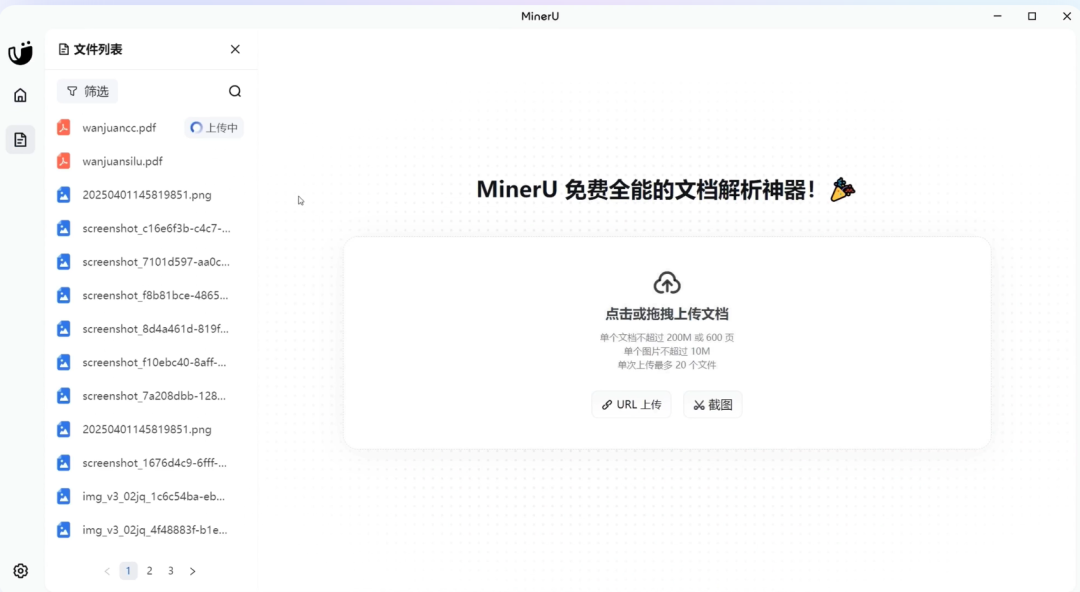Image resolution: width=1080 pixels, height=592 pixels.
Task: Open img_v3_02jq_1c6c54ba file
Action: 154,496
